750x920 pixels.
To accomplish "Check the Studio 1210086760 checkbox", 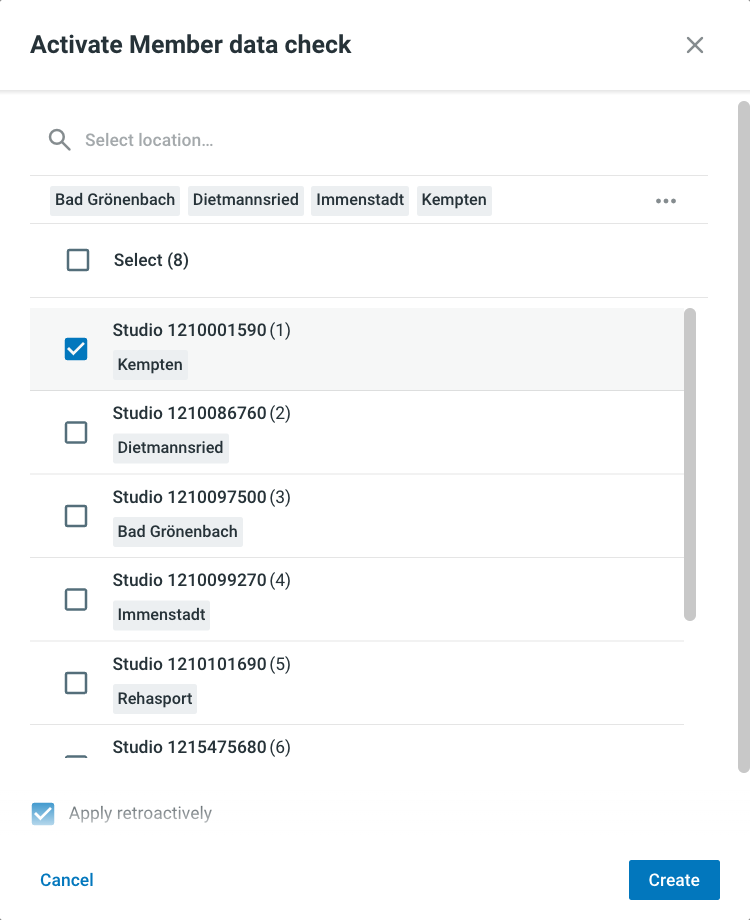I will pos(76,432).
